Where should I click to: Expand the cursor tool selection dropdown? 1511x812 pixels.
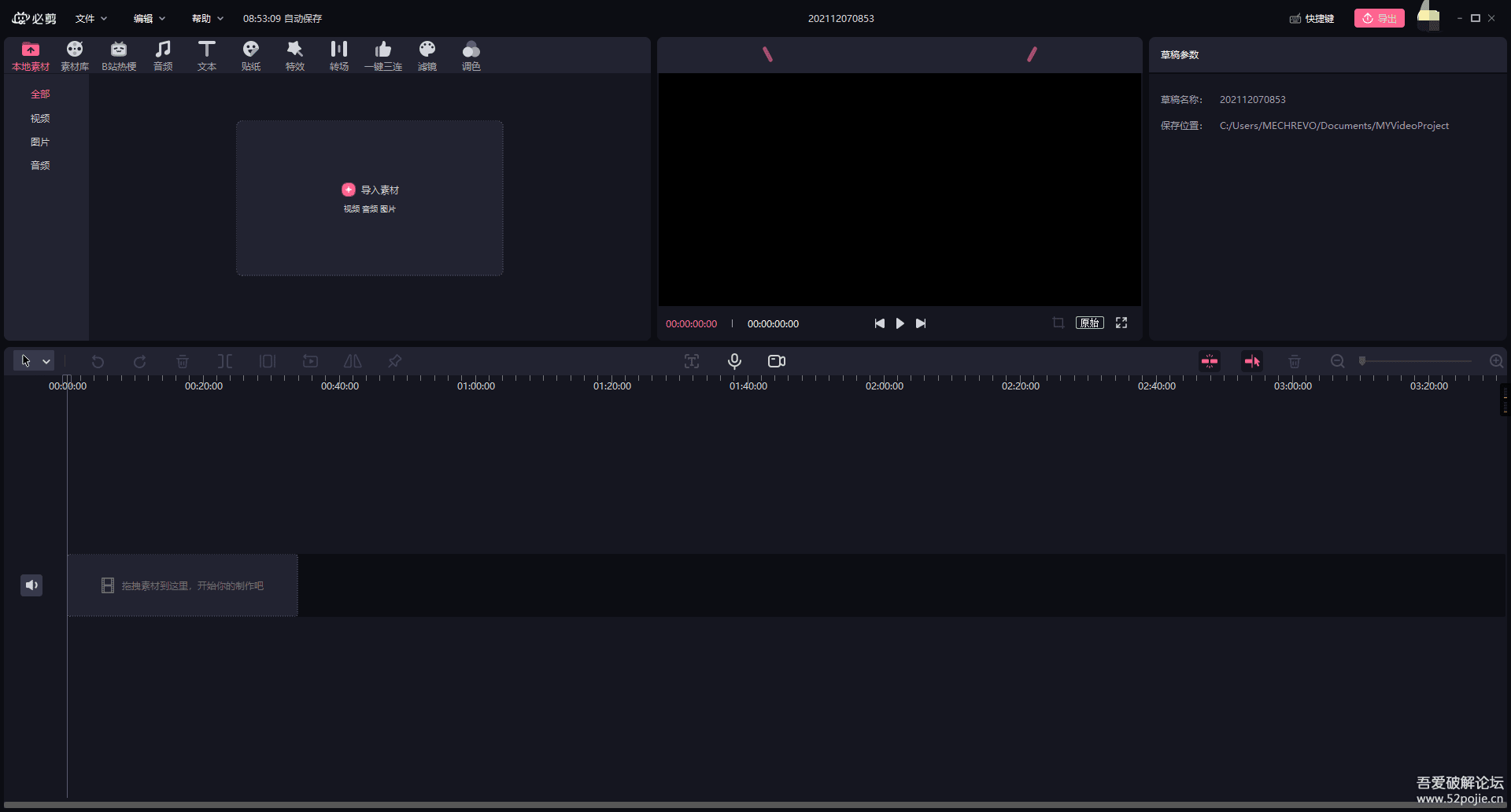46,361
